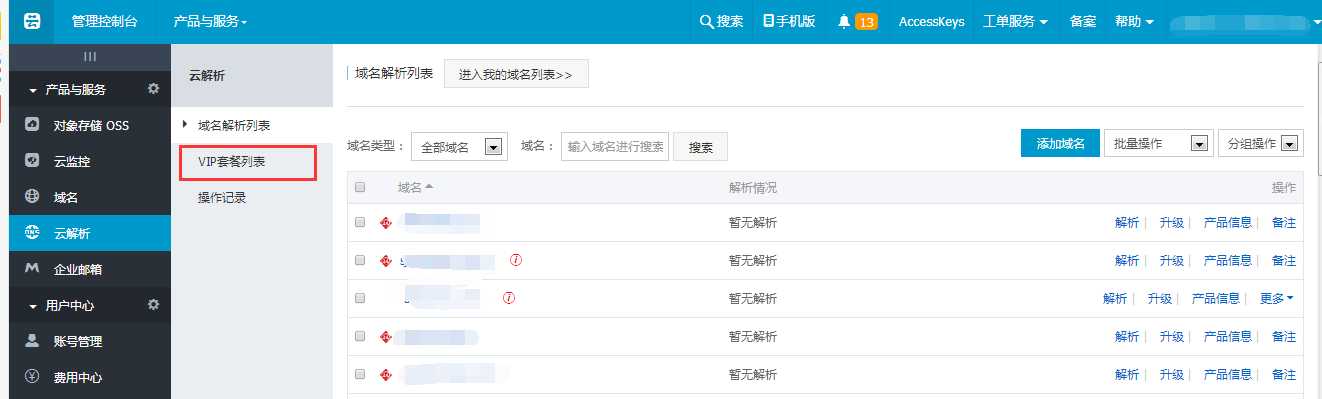Open 备案 in top bar
The image size is (1322, 399).
1083,21
